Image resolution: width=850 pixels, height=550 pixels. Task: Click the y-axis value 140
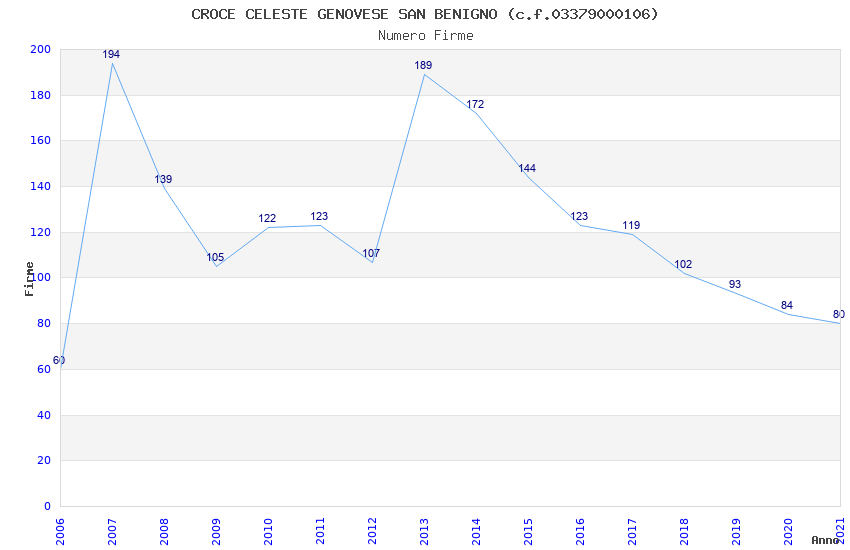41,186
